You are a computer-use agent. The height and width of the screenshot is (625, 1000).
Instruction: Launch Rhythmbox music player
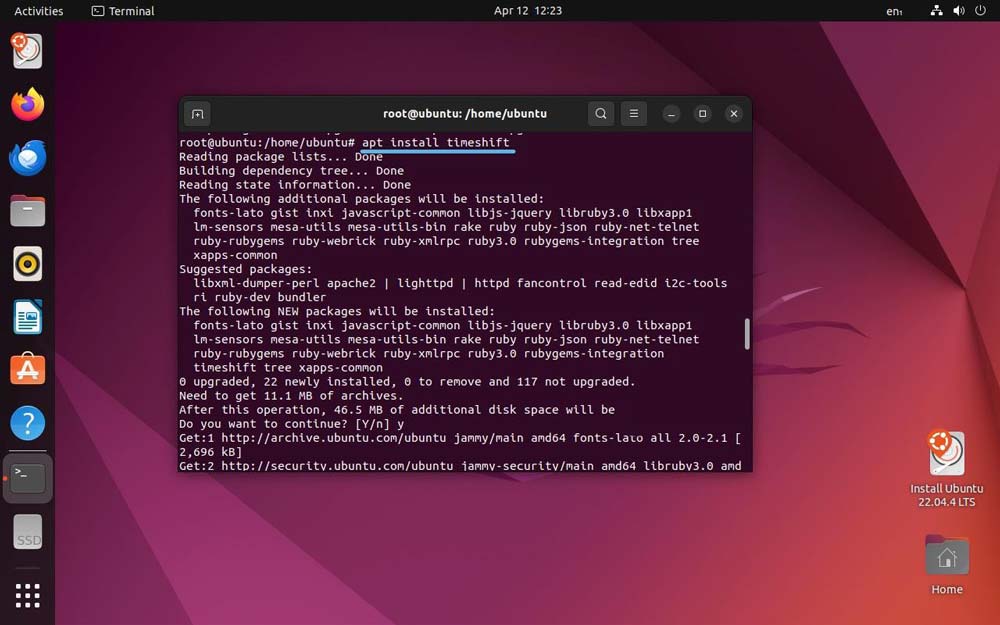[x=28, y=264]
